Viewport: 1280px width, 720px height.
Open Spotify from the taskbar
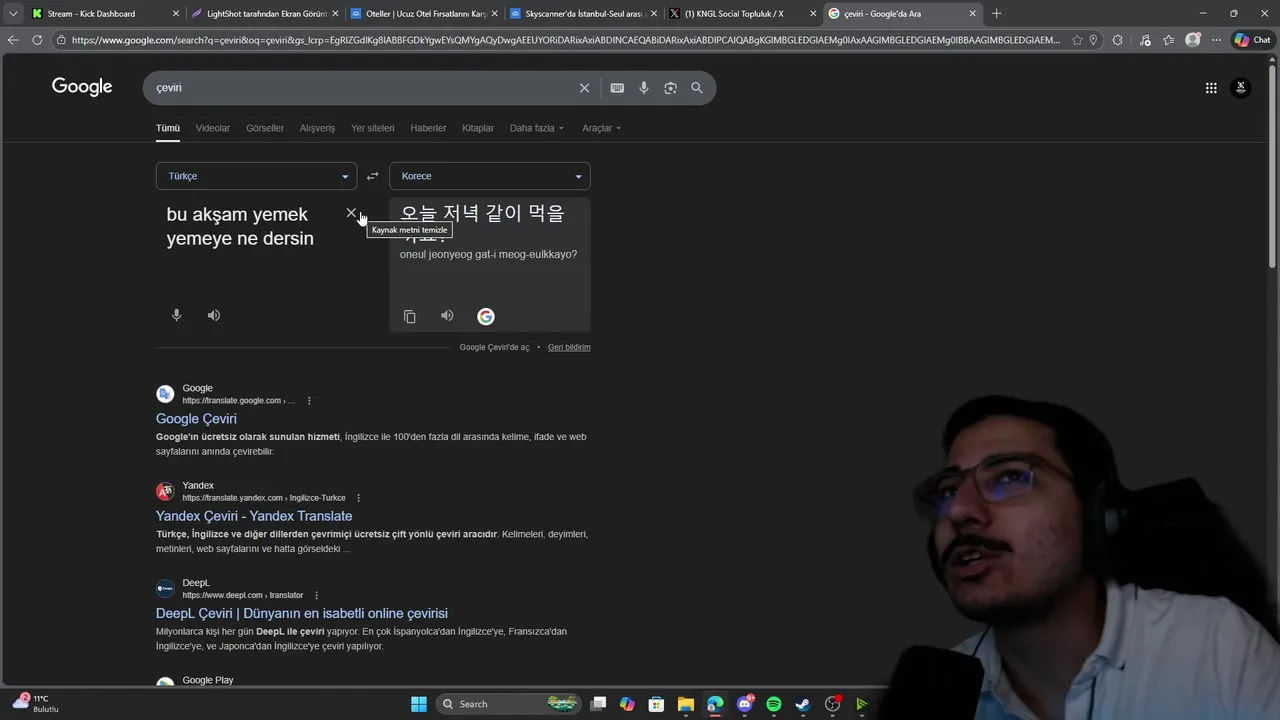(x=774, y=704)
